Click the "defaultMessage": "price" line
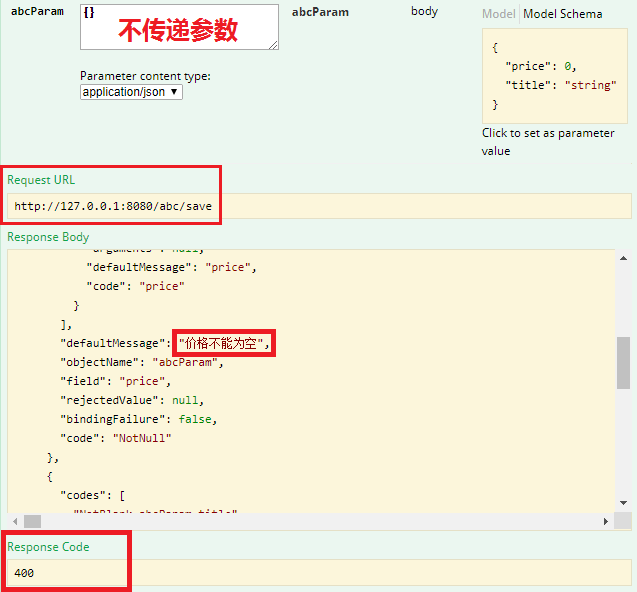The height and width of the screenshot is (592, 637). point(171,267)
